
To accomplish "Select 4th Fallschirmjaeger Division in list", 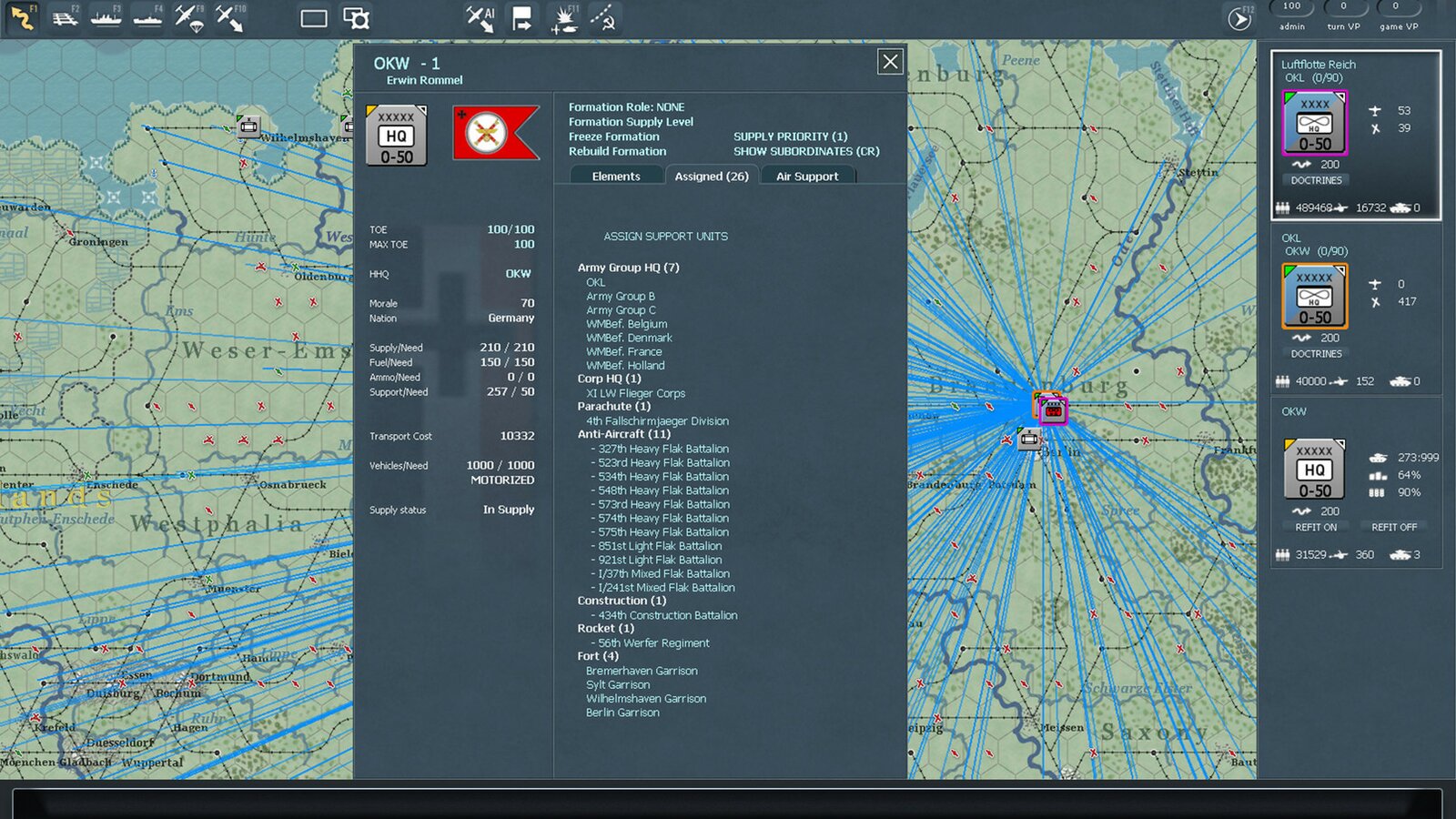I will (657, 421).
